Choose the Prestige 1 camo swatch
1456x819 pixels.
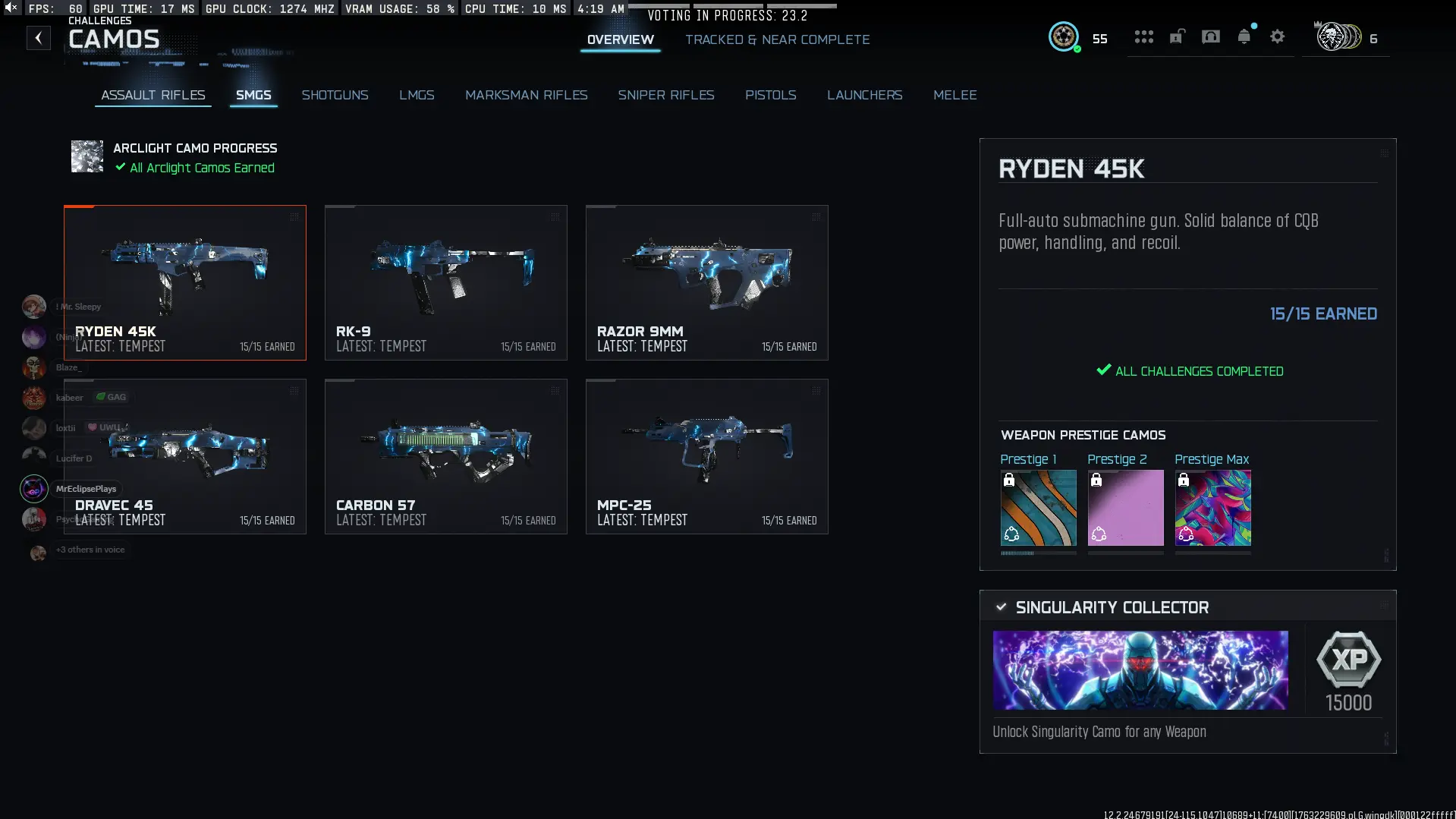tap(1038, 508)
